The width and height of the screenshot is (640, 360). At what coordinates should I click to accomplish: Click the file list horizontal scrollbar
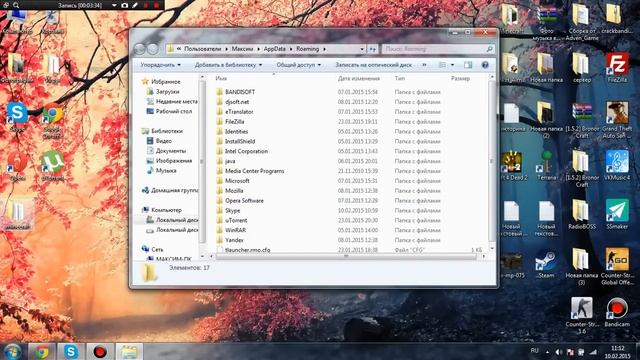coord(346,256)
